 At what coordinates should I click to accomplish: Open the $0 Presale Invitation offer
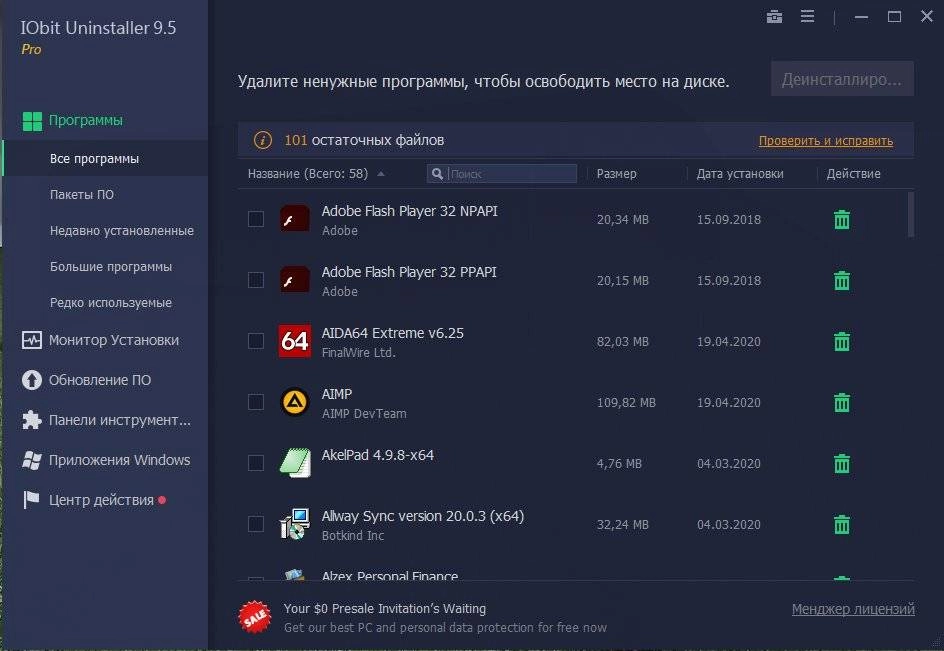(x=385, y=609)
